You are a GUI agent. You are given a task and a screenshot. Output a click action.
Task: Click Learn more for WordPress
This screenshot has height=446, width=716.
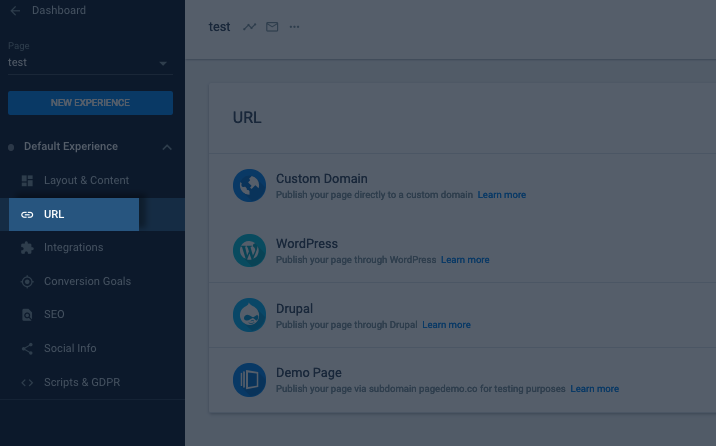[x=465, y=260]
